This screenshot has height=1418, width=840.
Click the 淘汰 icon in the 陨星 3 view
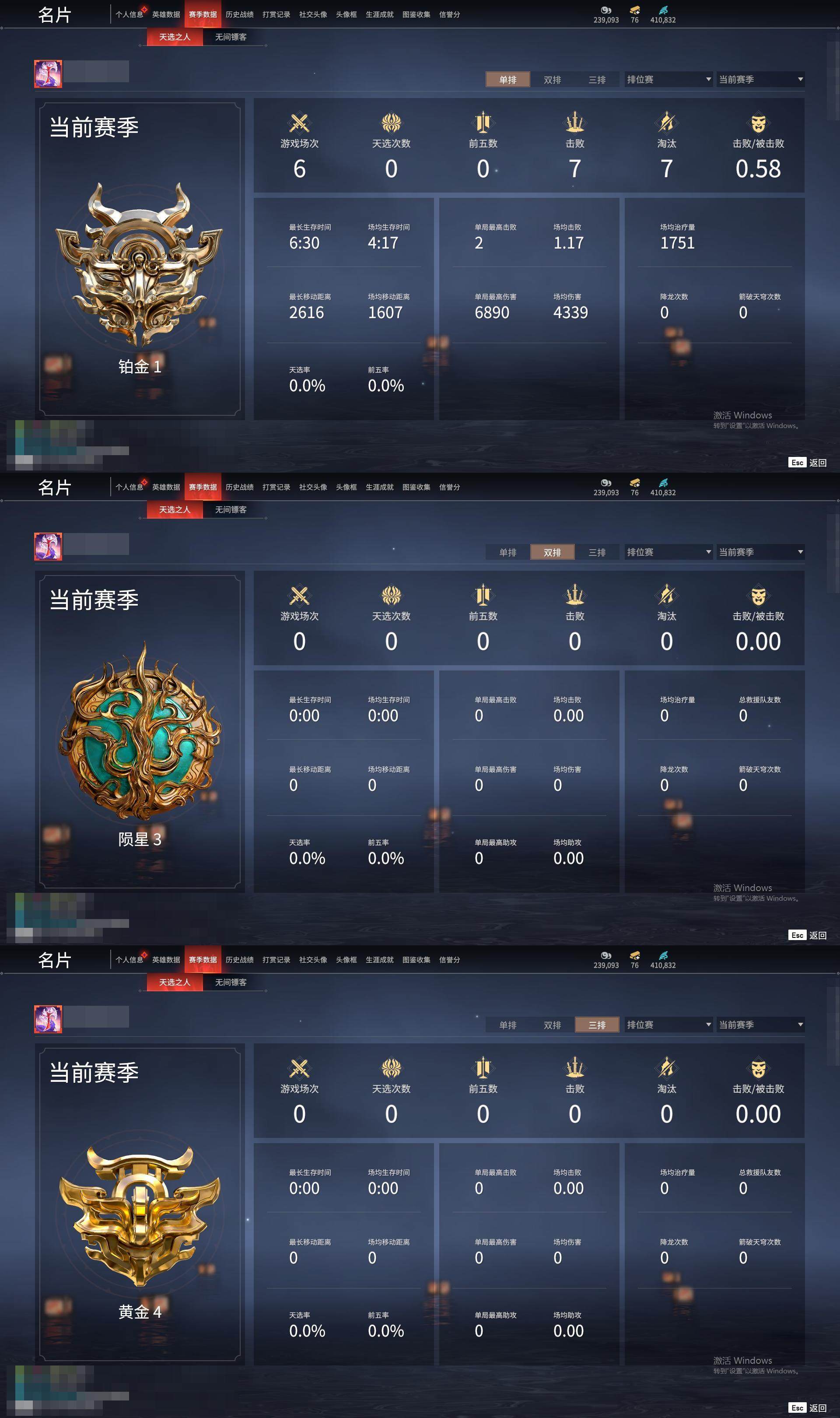[666, 596]
